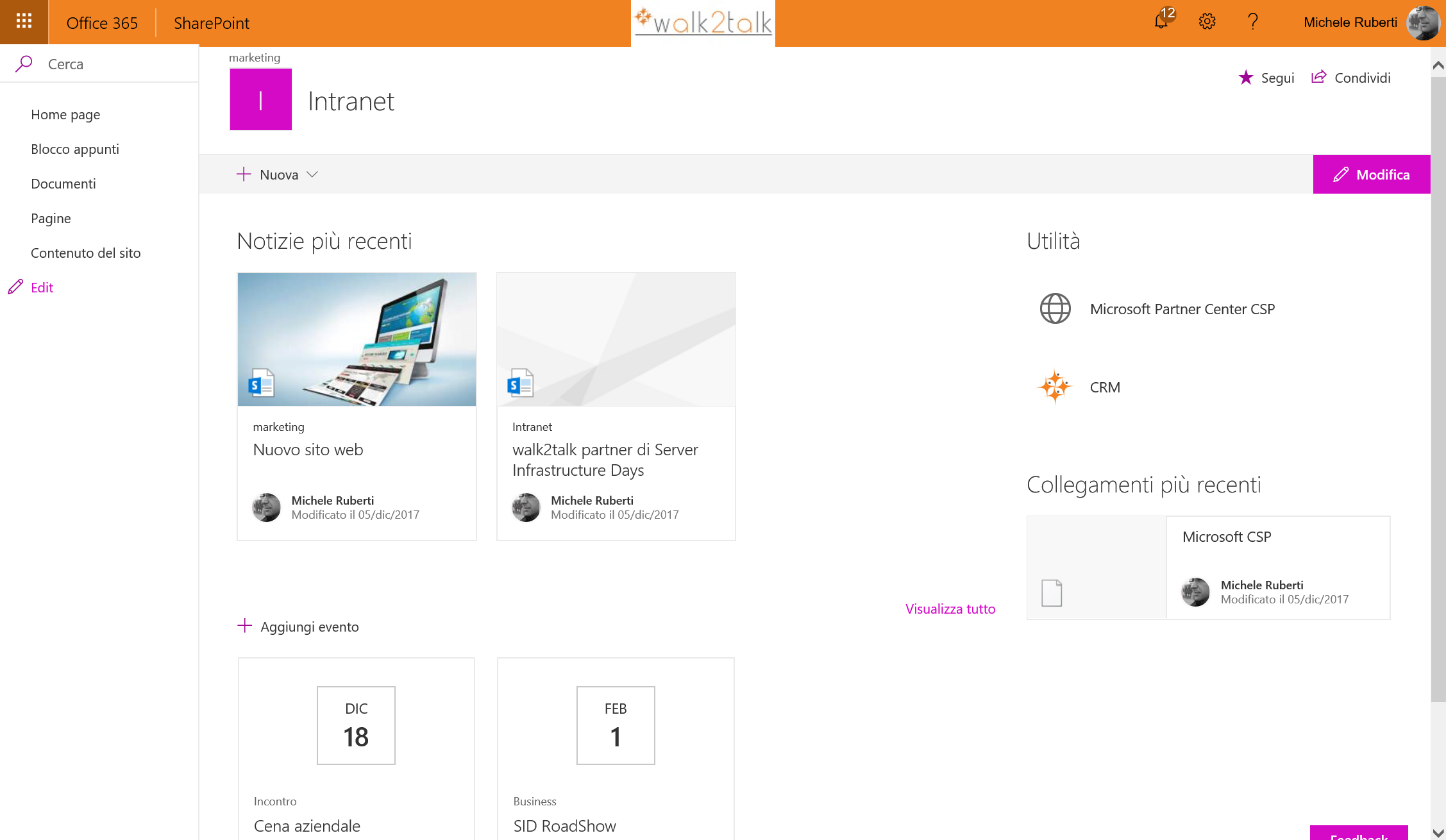Open the Microsoft CSP link title
Viewport: 1446px width, 840px height.
(1227, 537)
